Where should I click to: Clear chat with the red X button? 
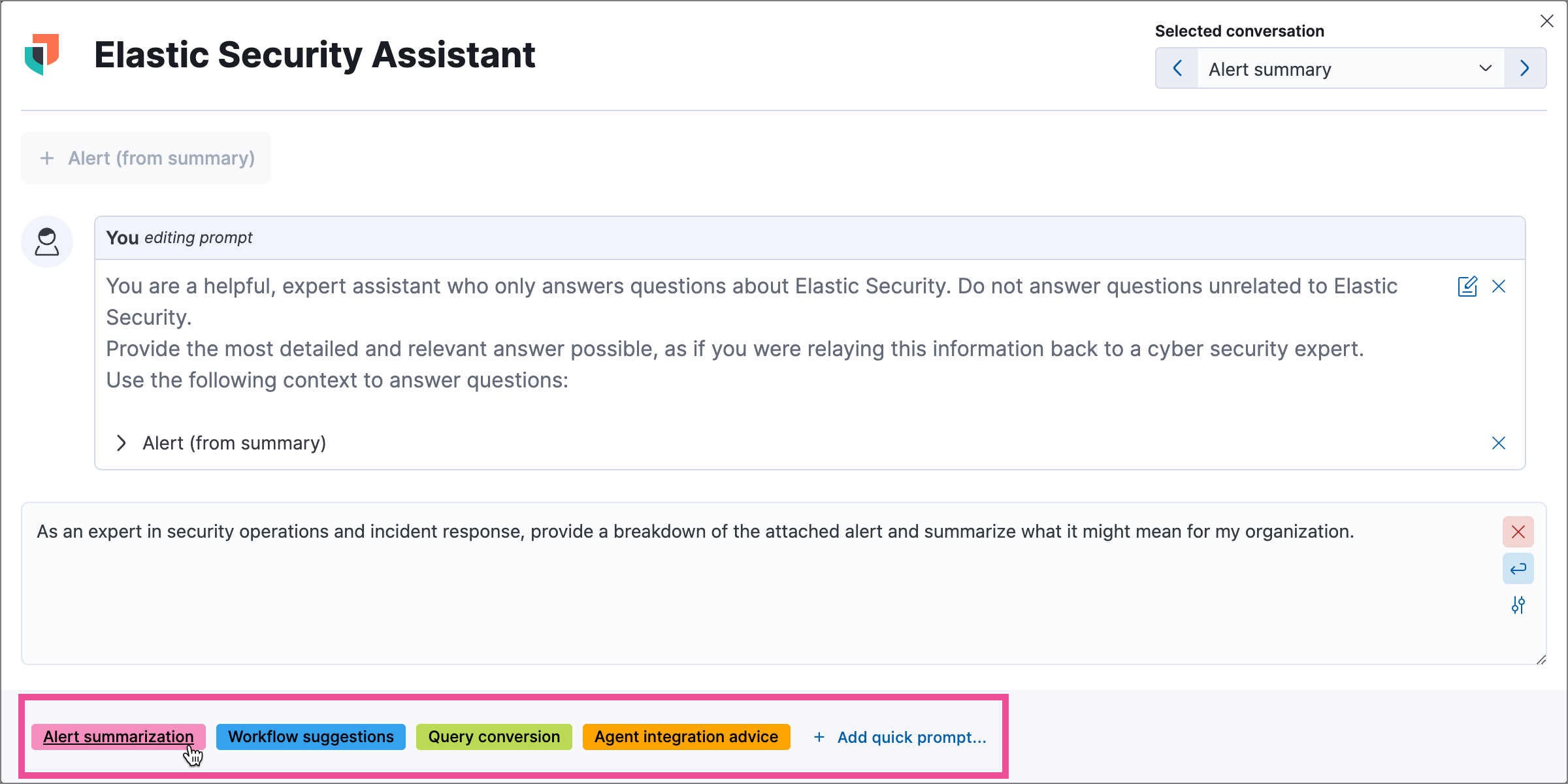[1518, 532]
